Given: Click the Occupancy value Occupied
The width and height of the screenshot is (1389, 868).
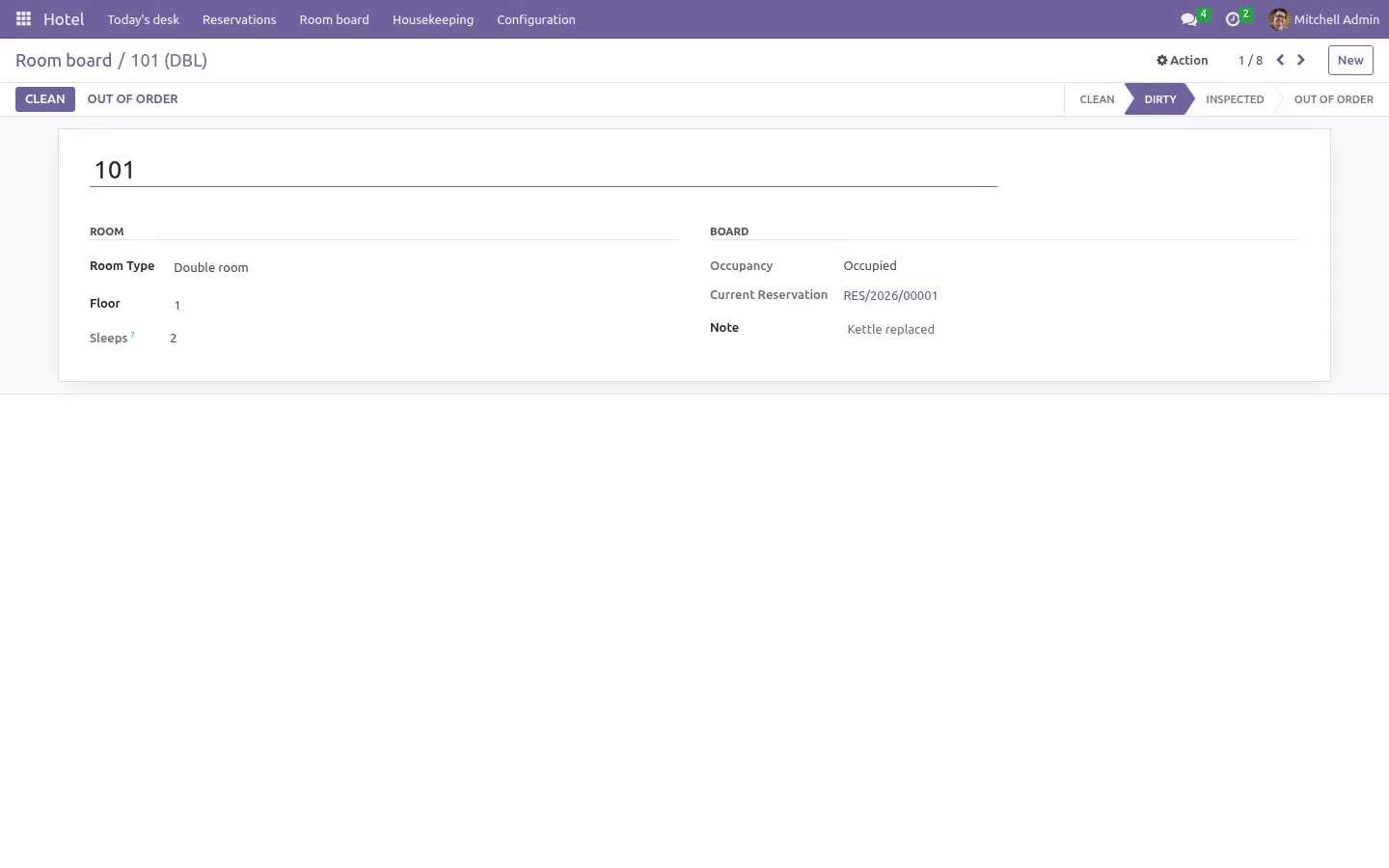Looking at the screenshot, I should pyautogui.click(x=870, y=265).
